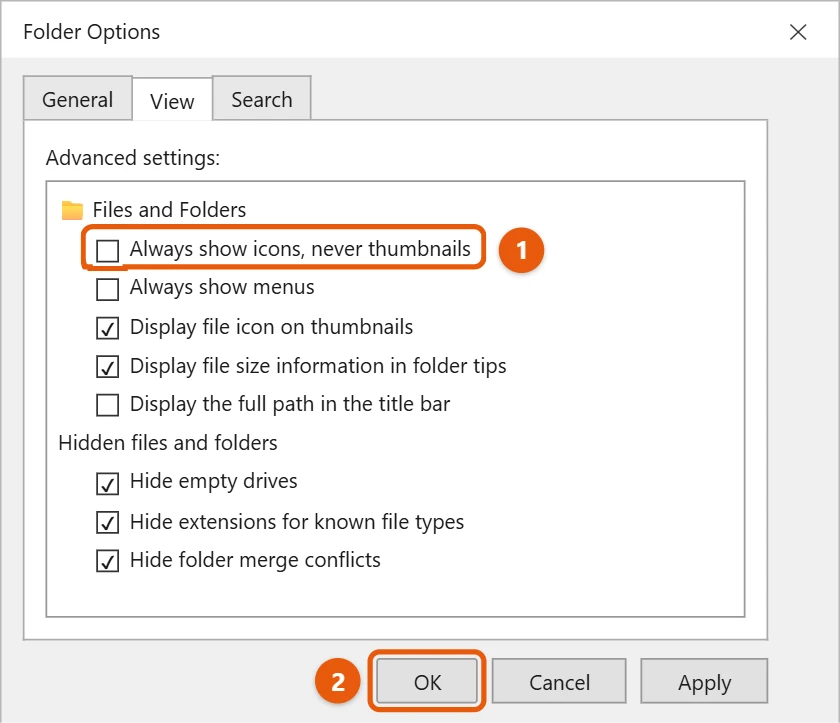Select the Hidden files and folders heading

(168, 443)
